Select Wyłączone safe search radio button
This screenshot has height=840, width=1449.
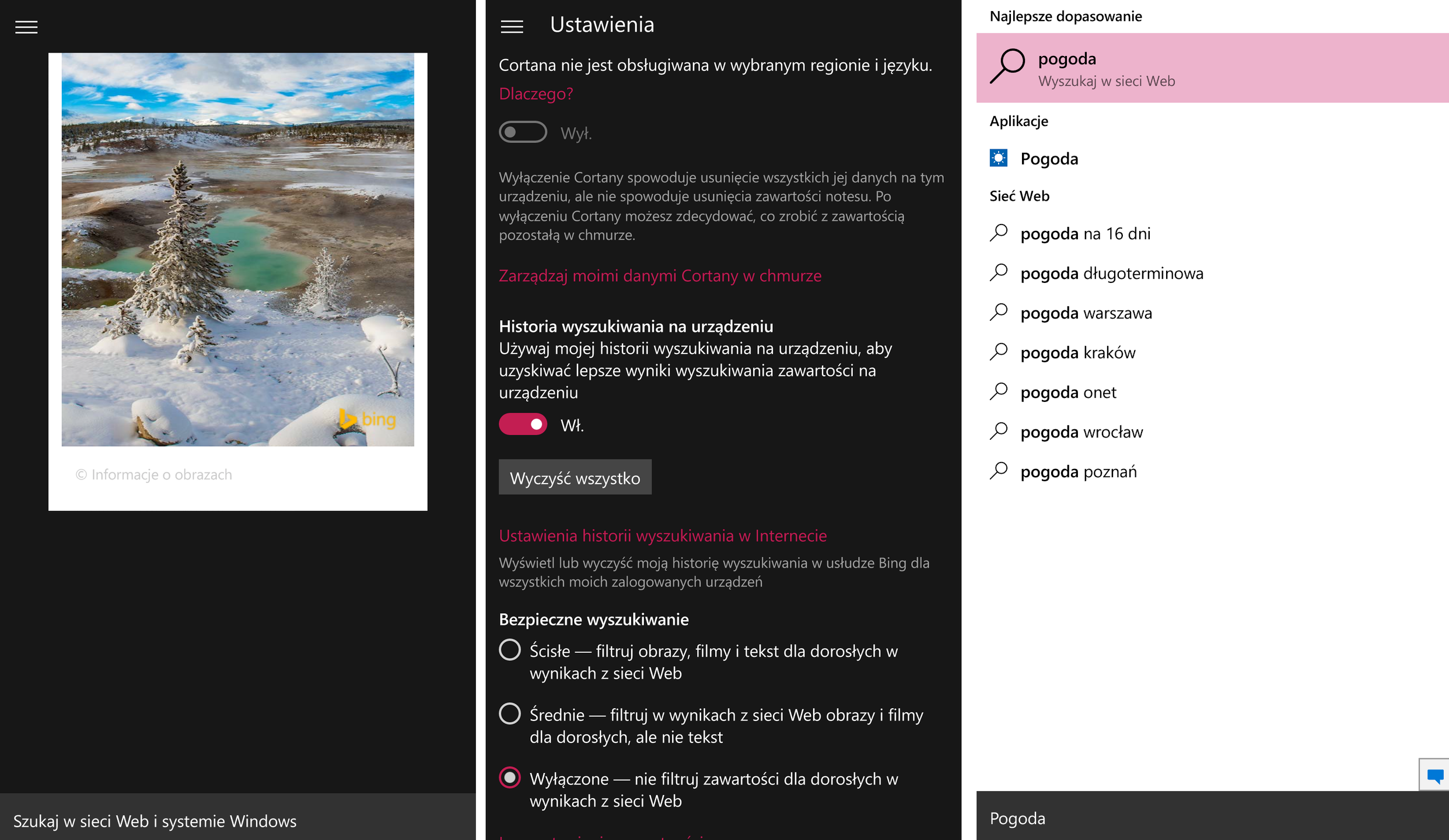tap(510, 778)
